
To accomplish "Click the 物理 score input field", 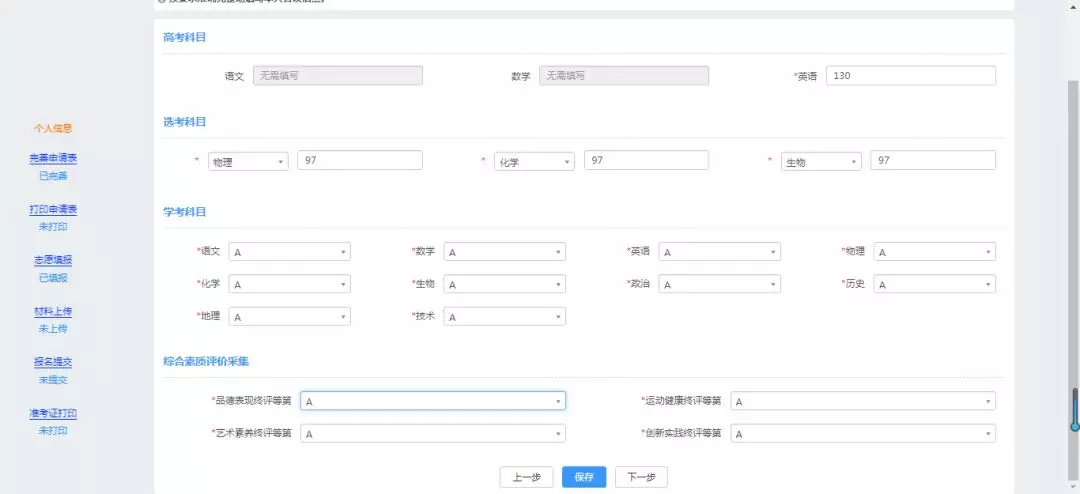I will 360,160.
